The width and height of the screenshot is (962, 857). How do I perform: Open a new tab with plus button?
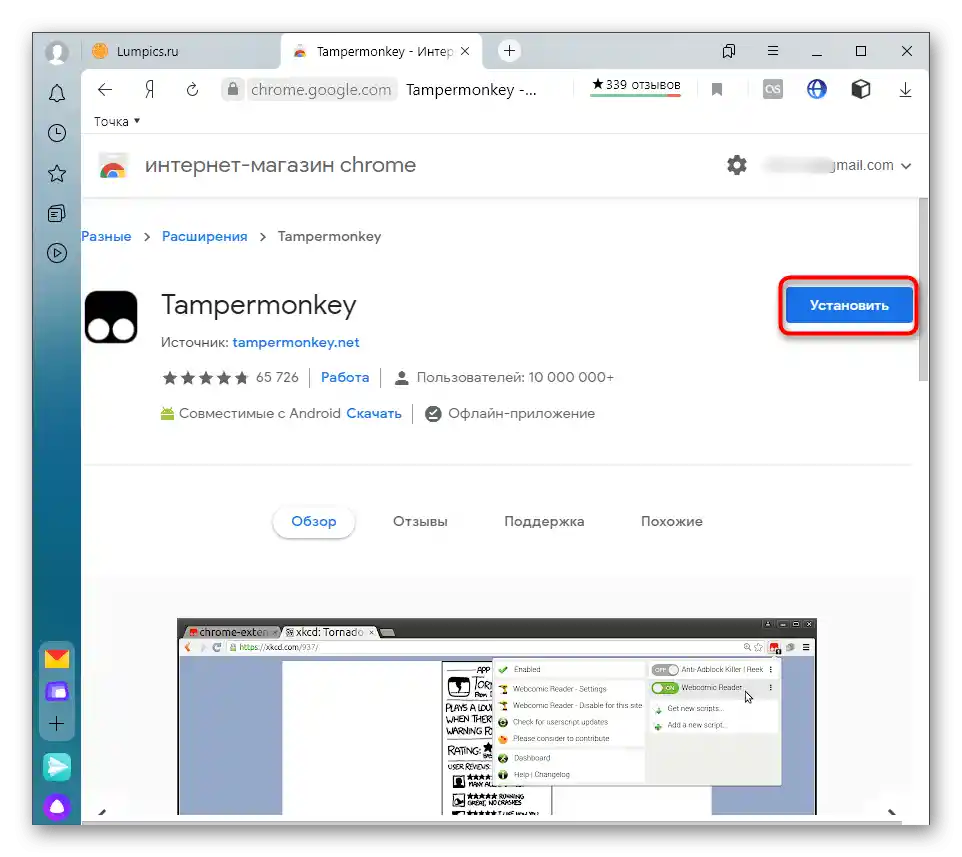click(509, 51)
